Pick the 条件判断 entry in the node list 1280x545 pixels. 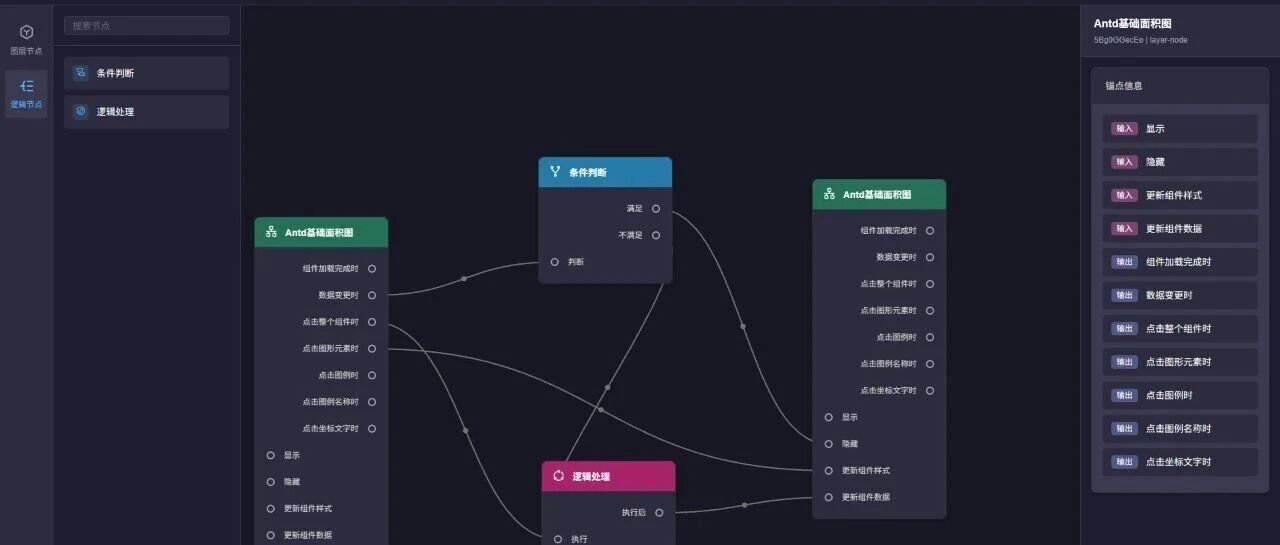pos(146,73)
